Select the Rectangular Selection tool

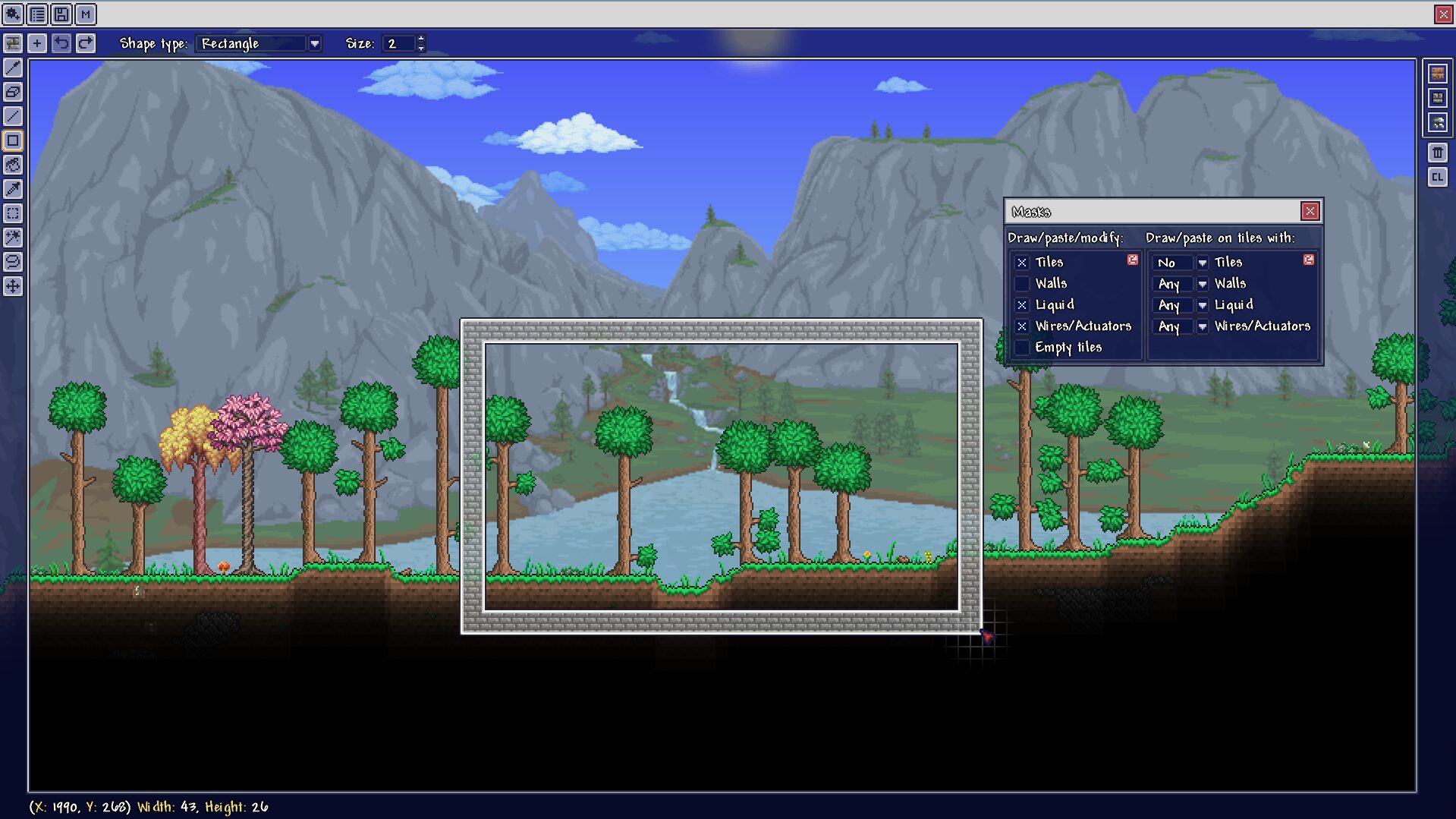click(13, 213)
